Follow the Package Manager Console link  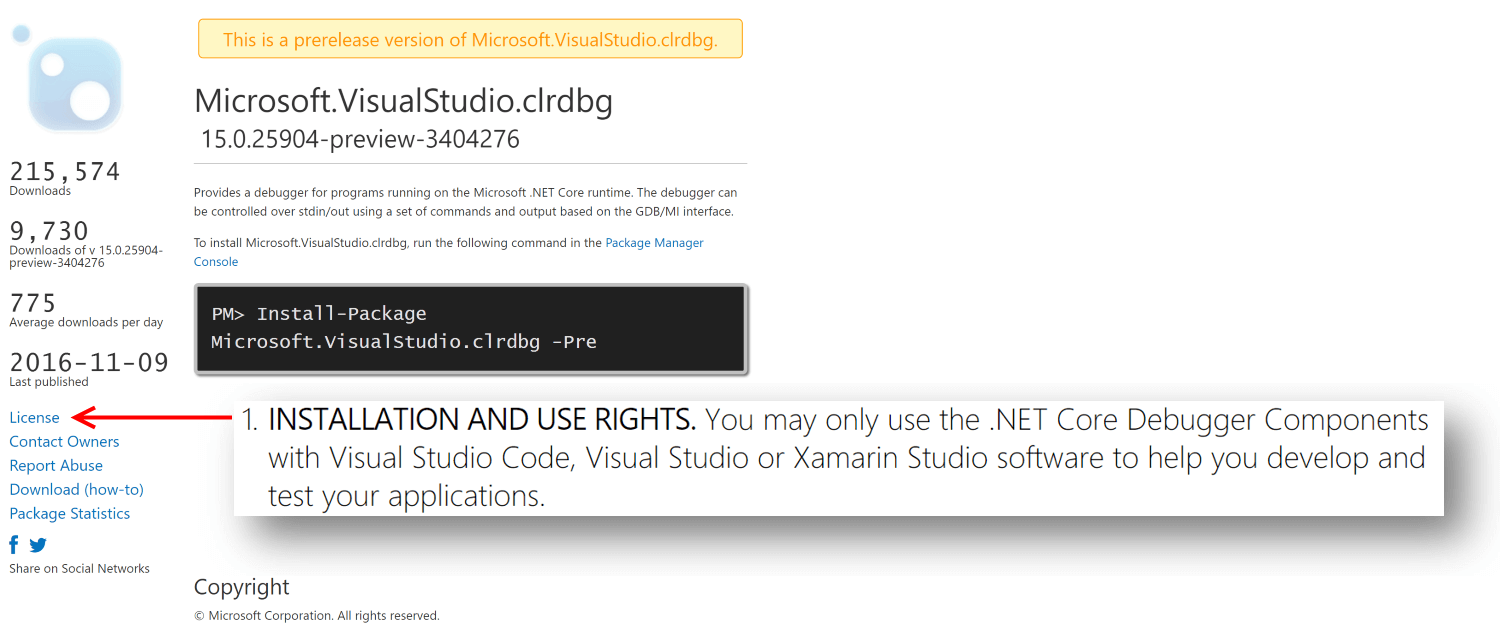[x=449, y=252]
